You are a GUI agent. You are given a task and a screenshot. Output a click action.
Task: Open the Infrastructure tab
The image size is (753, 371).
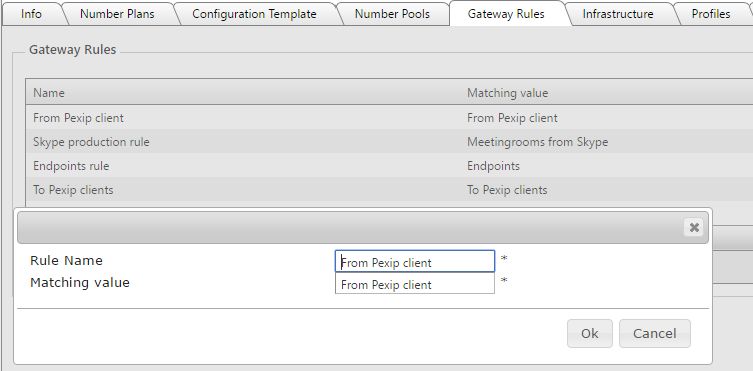618,14
